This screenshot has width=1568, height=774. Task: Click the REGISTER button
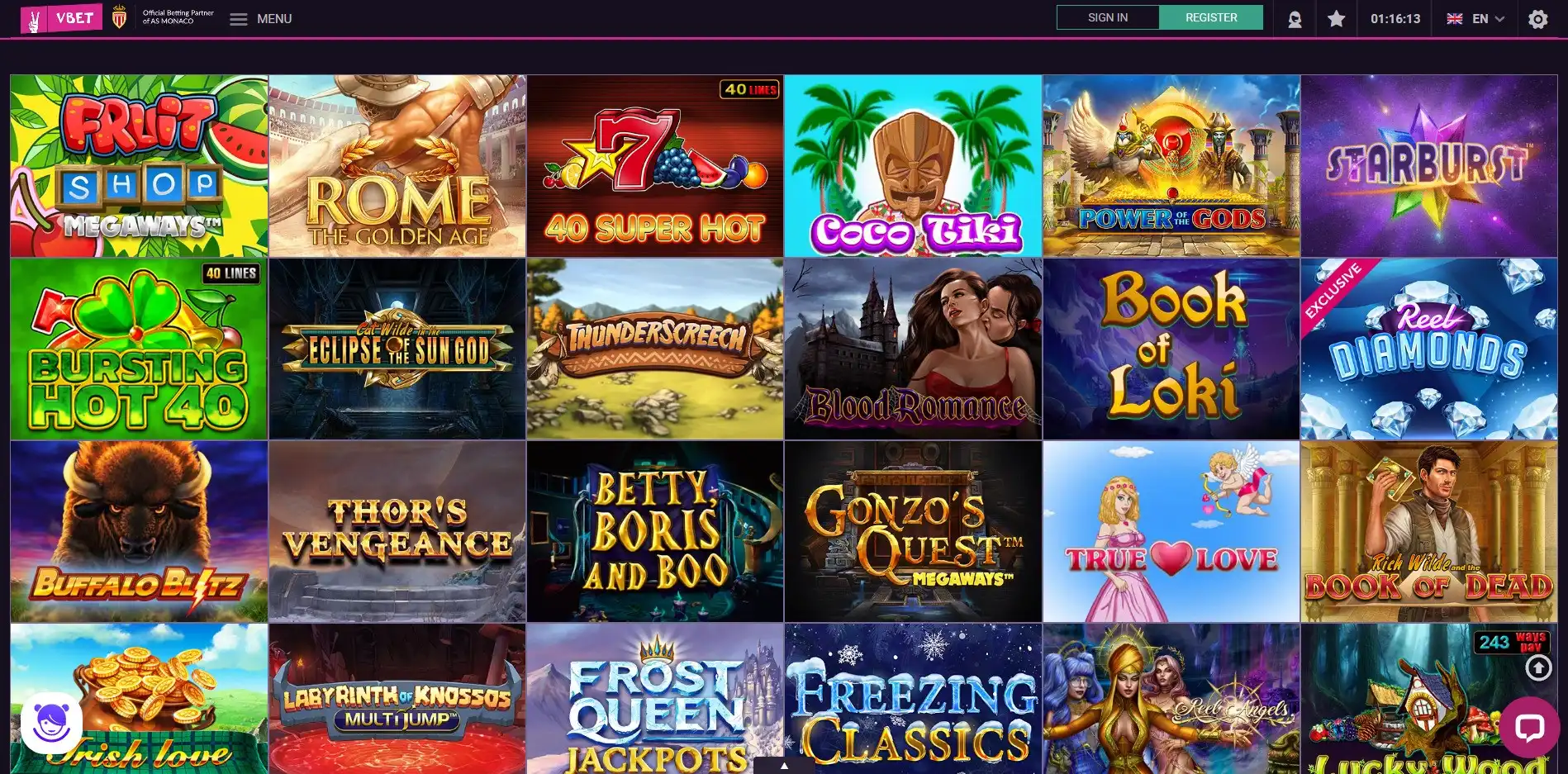pos(1211,17)
